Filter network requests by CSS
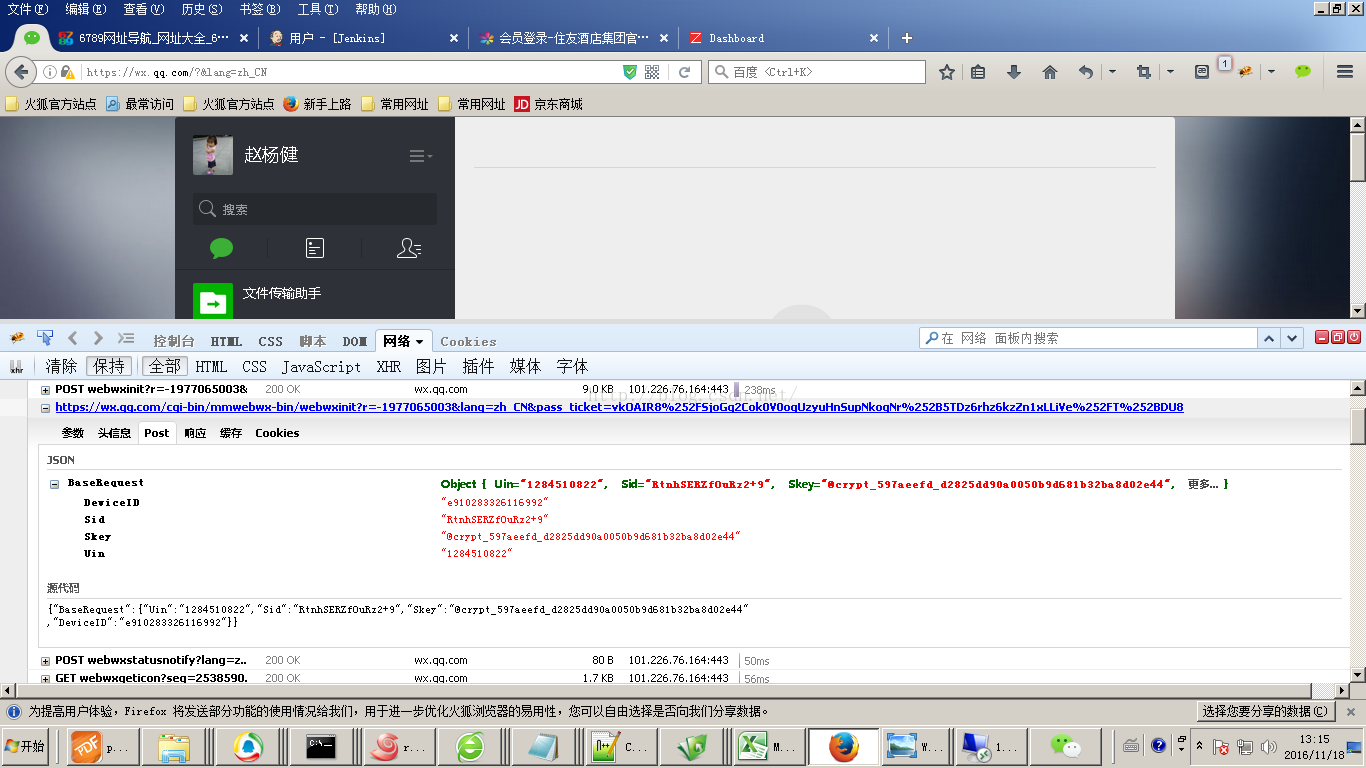 coord(255,367)
